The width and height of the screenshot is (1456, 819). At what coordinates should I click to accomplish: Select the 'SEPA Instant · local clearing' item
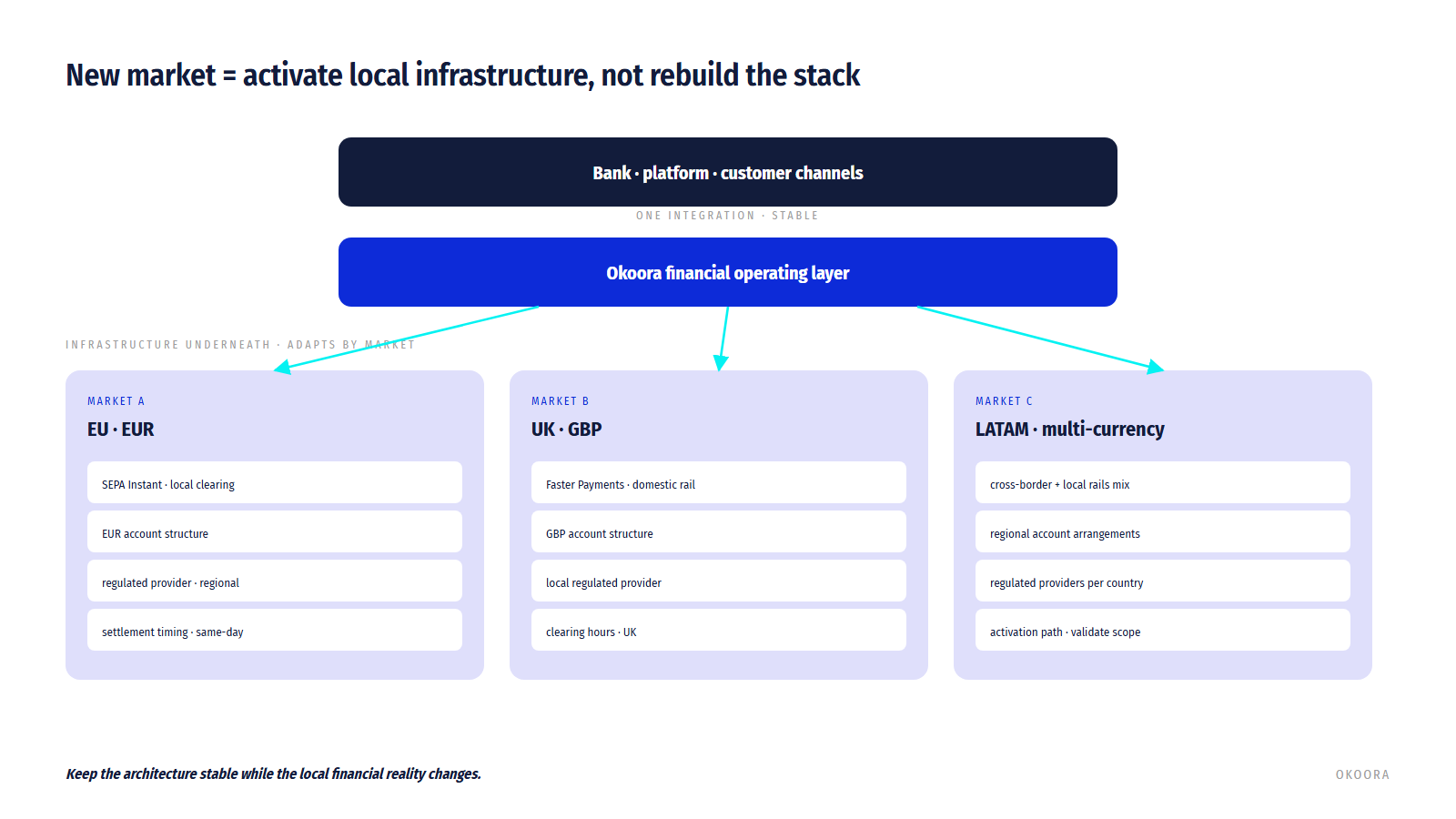(x=275, y=482)
